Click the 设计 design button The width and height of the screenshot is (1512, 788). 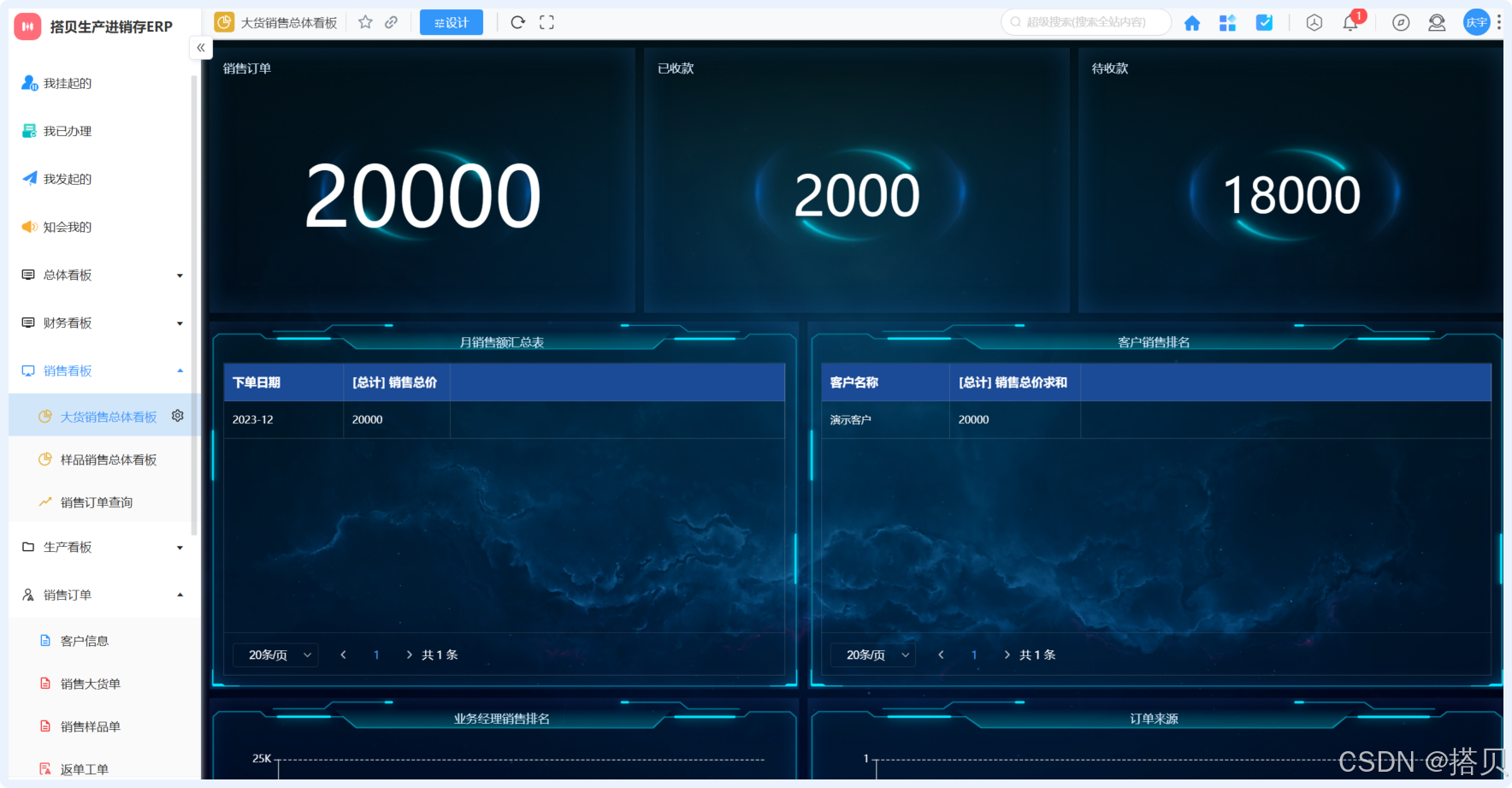point(452,22)
